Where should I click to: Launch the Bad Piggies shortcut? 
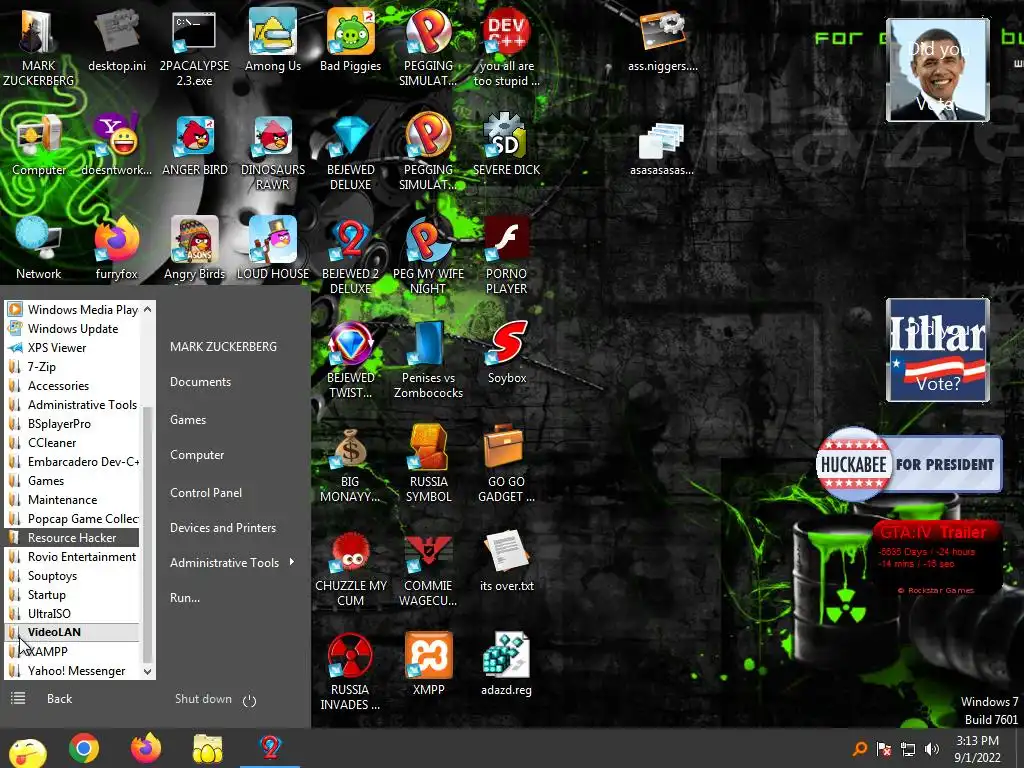351,40
